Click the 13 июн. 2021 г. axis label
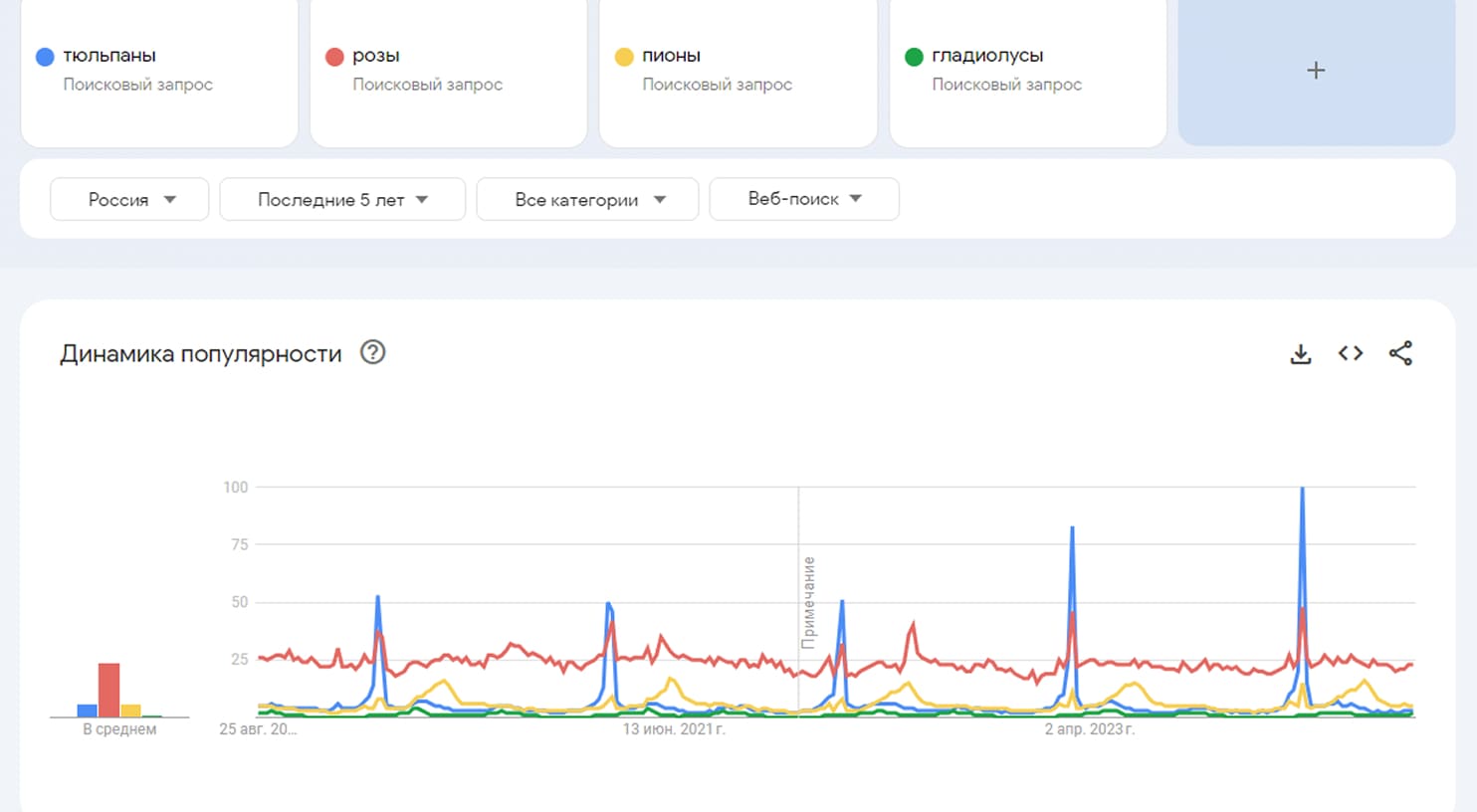Screen dimensions: 1477x812 674,729
